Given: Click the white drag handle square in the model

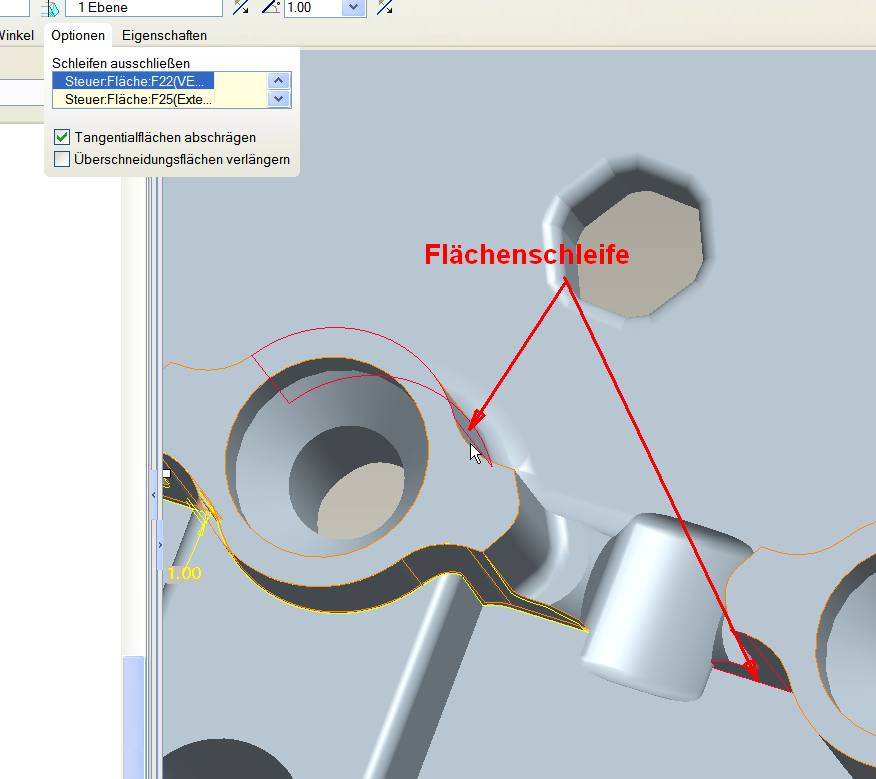Looking at the screenshot, I should tap(166, 474).
